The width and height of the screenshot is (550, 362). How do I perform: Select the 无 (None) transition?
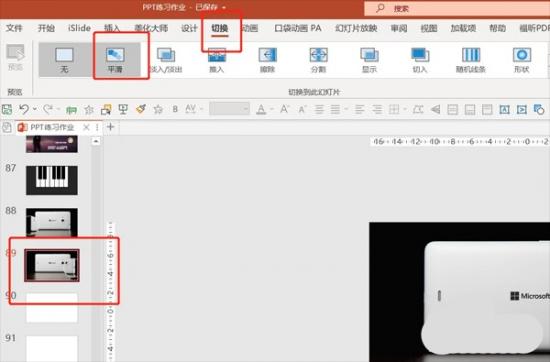[x=65, y=60]
